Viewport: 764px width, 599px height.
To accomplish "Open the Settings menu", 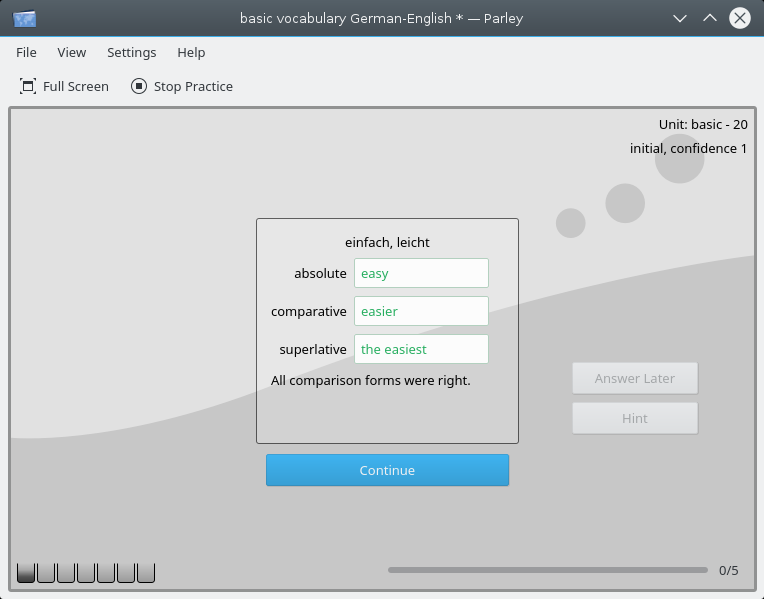I will [x=131, y=52].
